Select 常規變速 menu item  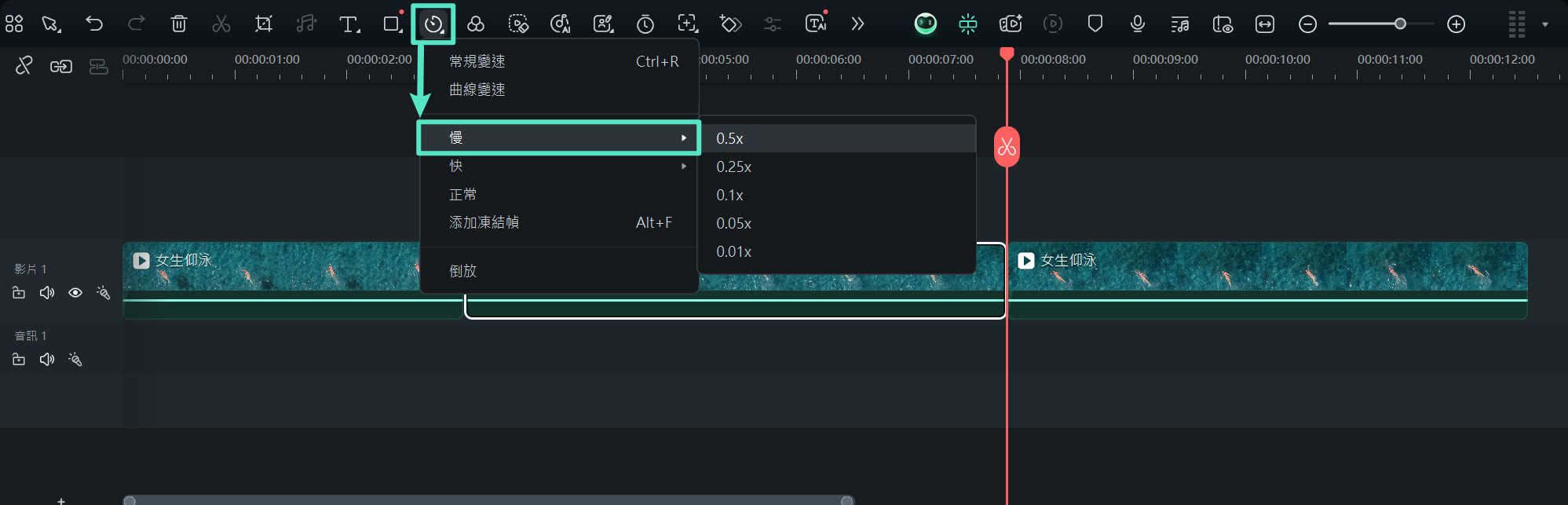tap(560, 61)
